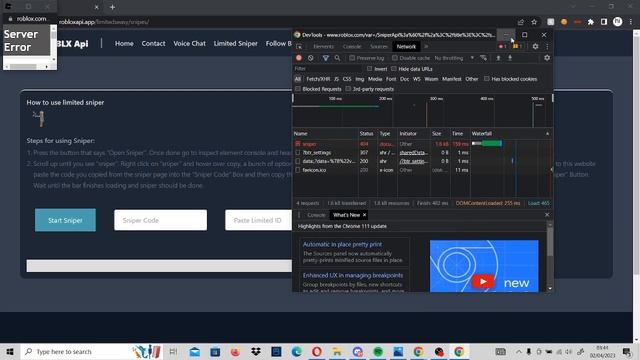Click the red error count badge
Screen dimensions: 640x360
click(502, 47)
